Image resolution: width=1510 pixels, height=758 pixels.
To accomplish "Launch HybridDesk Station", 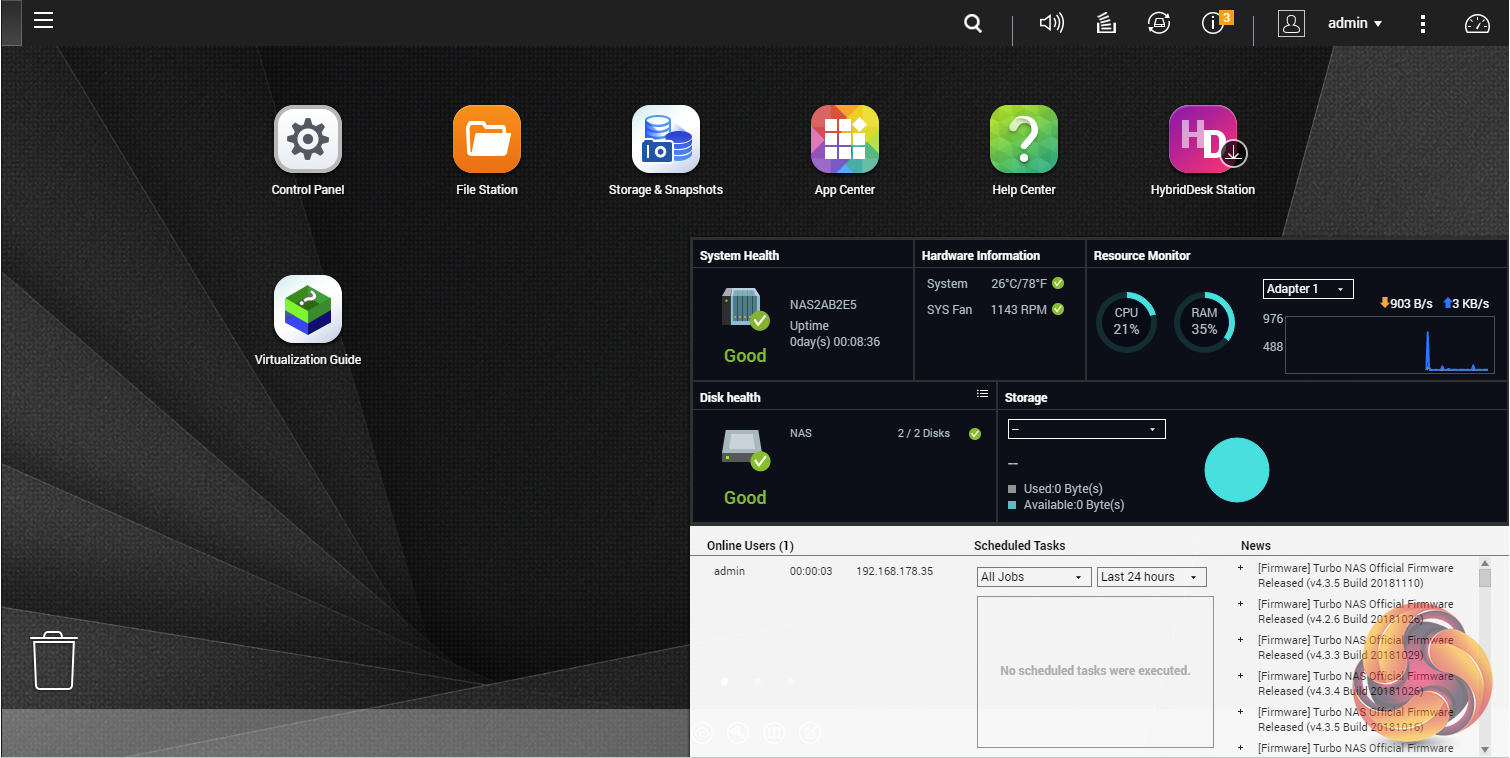I will 1203,139.
